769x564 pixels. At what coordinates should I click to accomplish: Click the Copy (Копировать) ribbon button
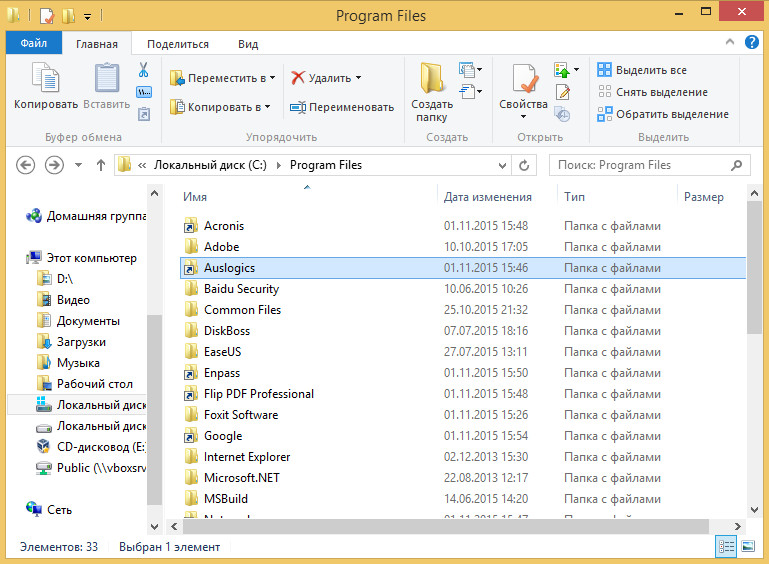coord(46,85)
